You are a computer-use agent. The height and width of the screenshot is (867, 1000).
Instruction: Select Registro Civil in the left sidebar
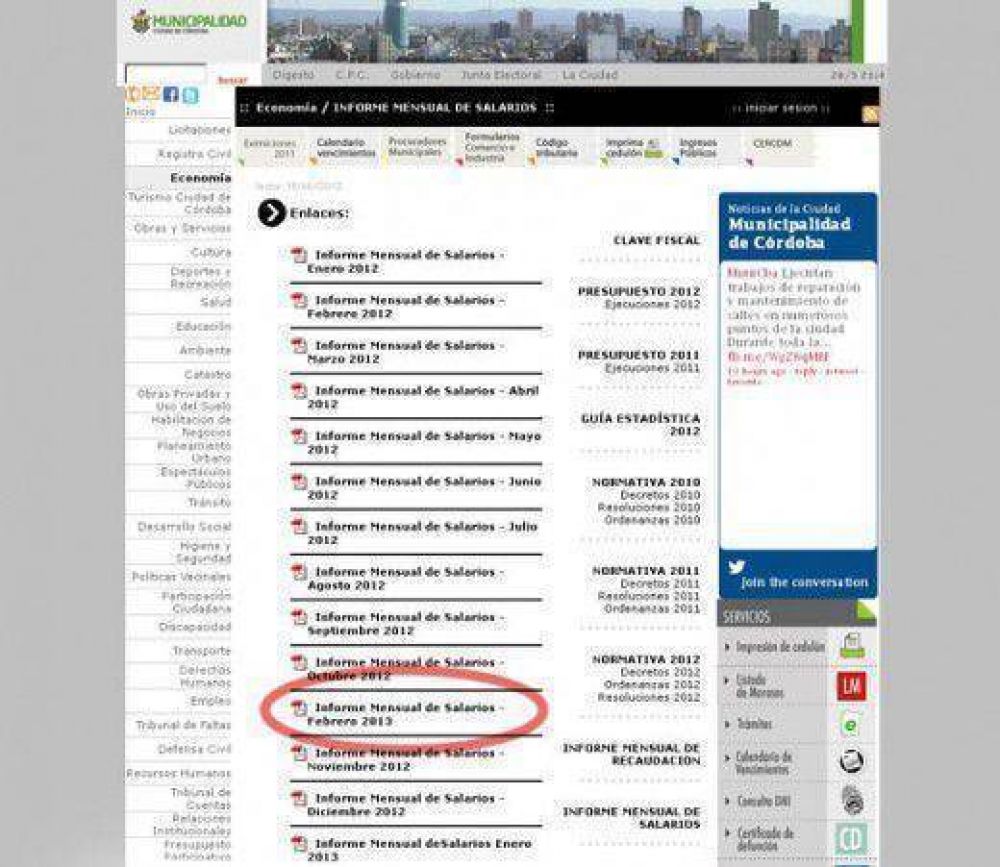click(x=194, y=154)
